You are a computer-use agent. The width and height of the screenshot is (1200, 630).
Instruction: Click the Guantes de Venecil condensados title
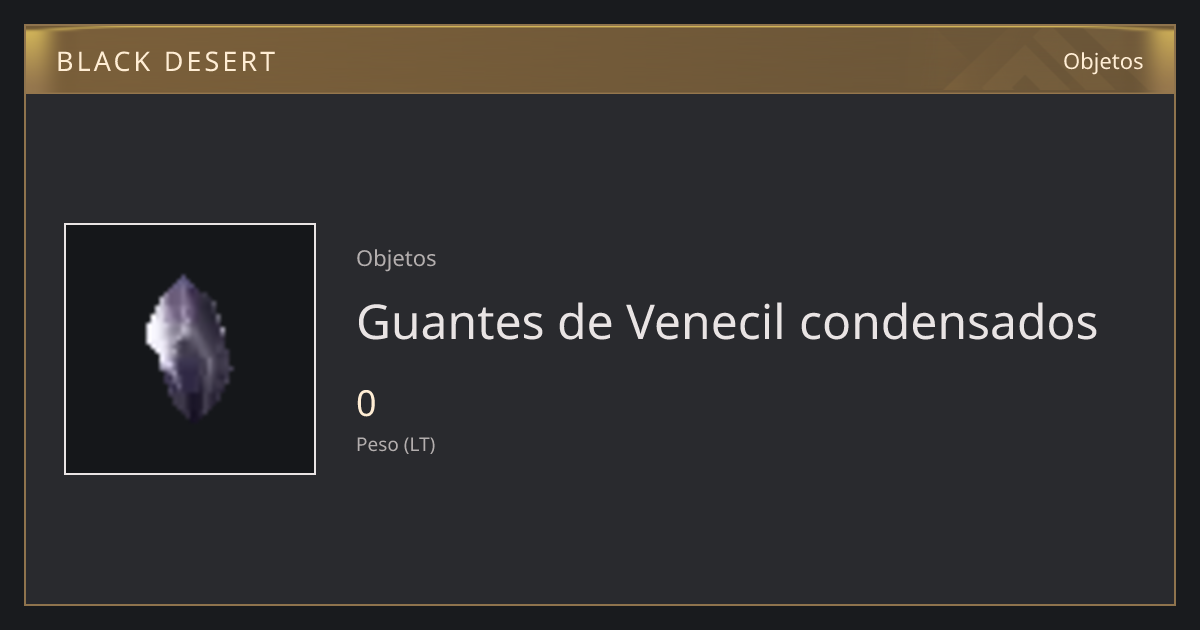pyautogui.click(x=727, y=322)
